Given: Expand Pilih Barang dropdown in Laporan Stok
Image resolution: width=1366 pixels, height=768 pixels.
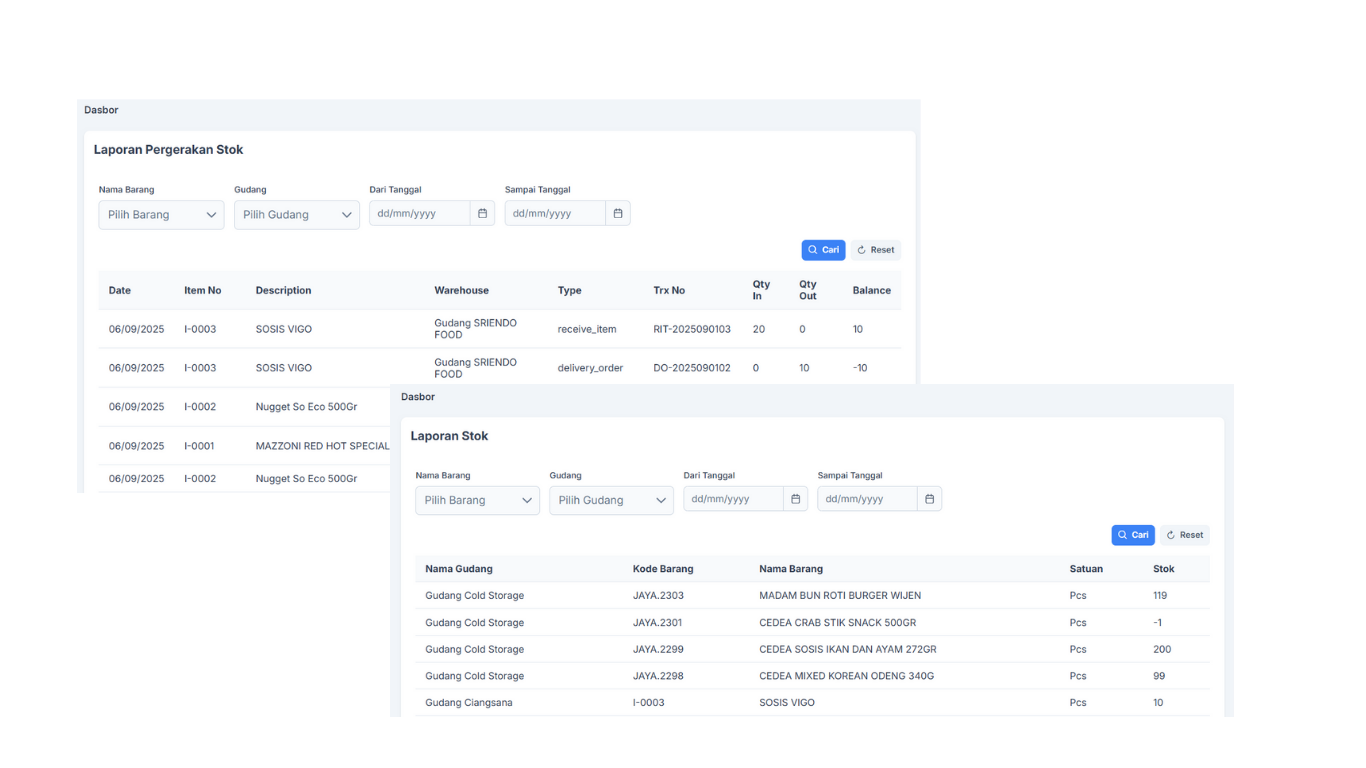Looking at the screenshot, I should (x=477, y=500).
